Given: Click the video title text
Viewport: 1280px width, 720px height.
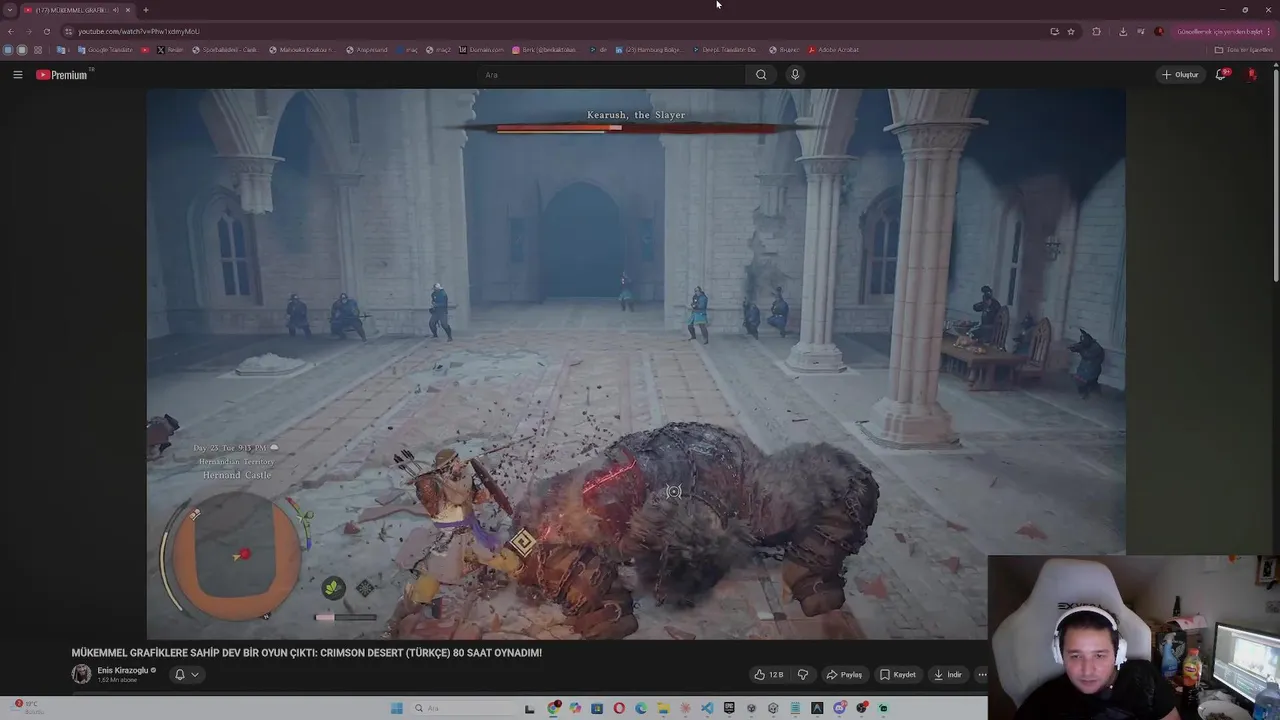Looking at the screenshot, I should click(x=306, y=653).
